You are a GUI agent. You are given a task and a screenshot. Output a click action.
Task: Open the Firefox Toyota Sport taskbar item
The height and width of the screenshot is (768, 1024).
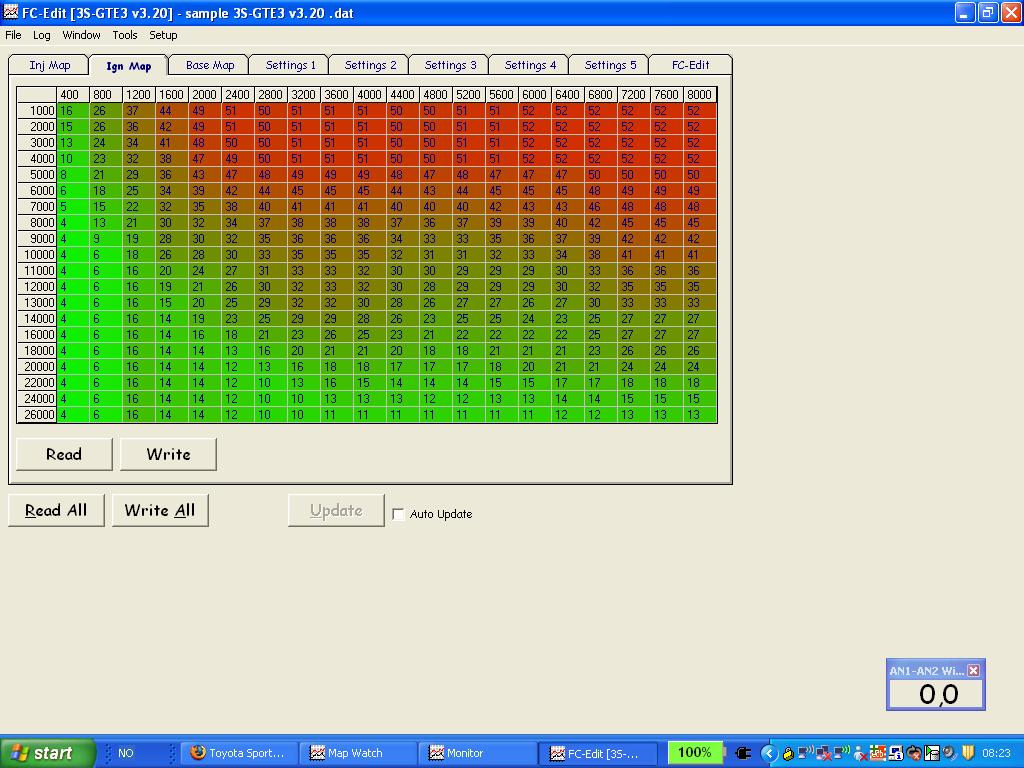(238, 753)
